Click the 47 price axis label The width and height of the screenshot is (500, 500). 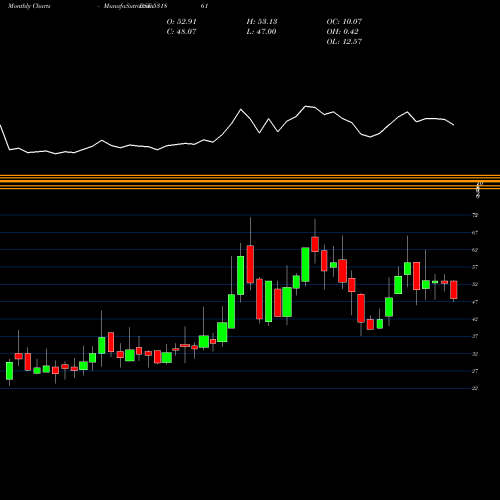click(475, 302)
